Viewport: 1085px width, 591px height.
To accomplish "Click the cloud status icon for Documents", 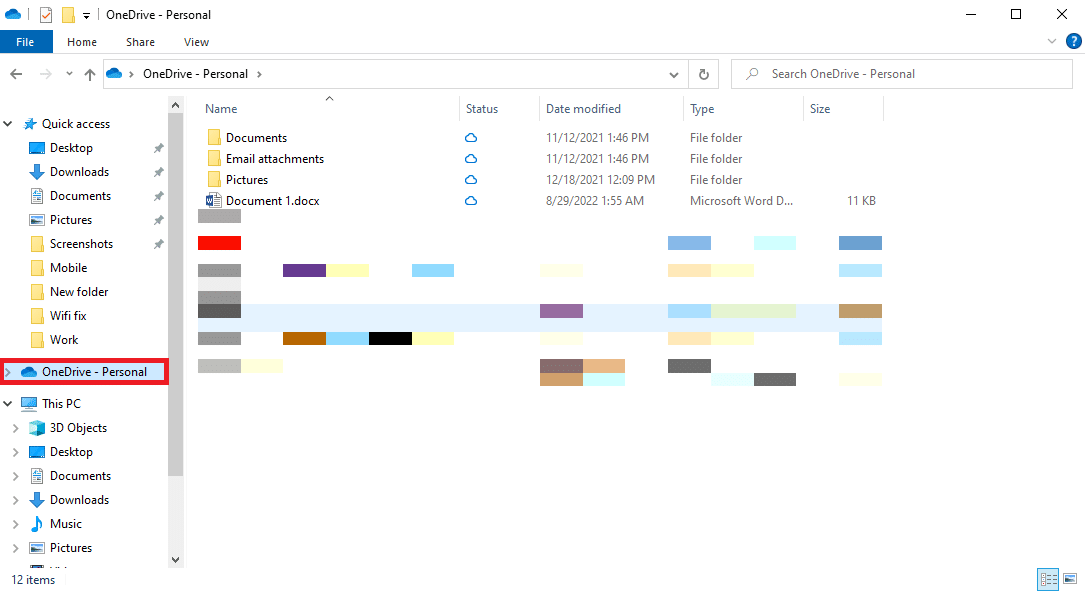I will (x=471, y=138).
